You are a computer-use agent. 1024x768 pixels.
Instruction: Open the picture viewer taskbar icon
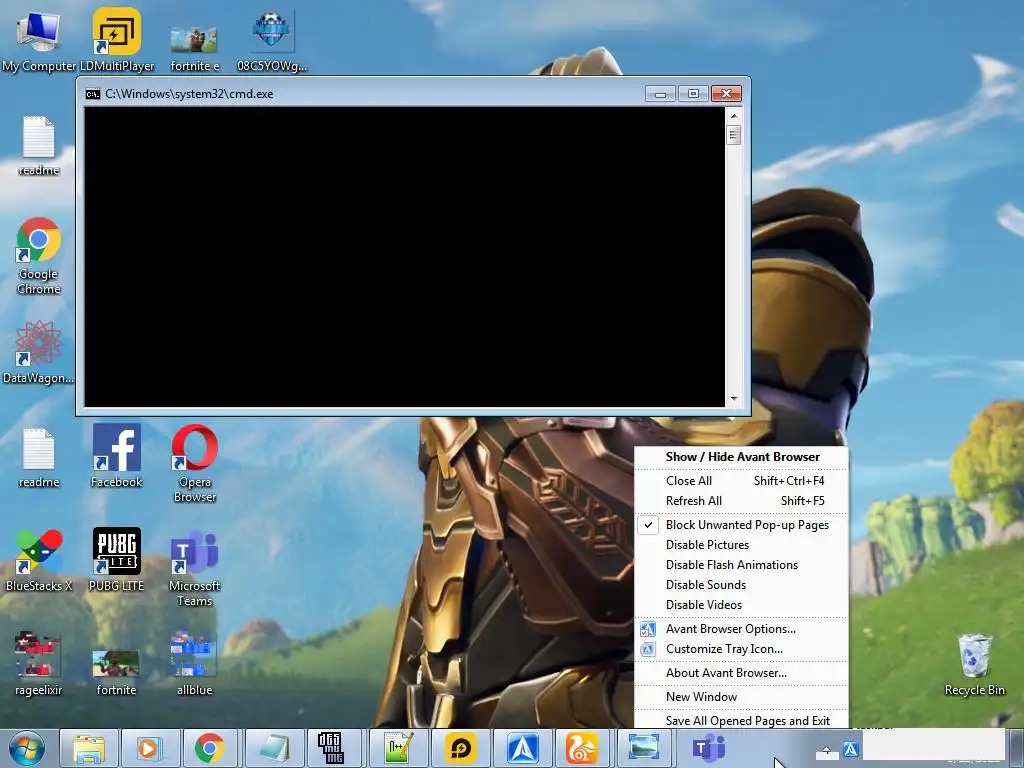[644, 748]
